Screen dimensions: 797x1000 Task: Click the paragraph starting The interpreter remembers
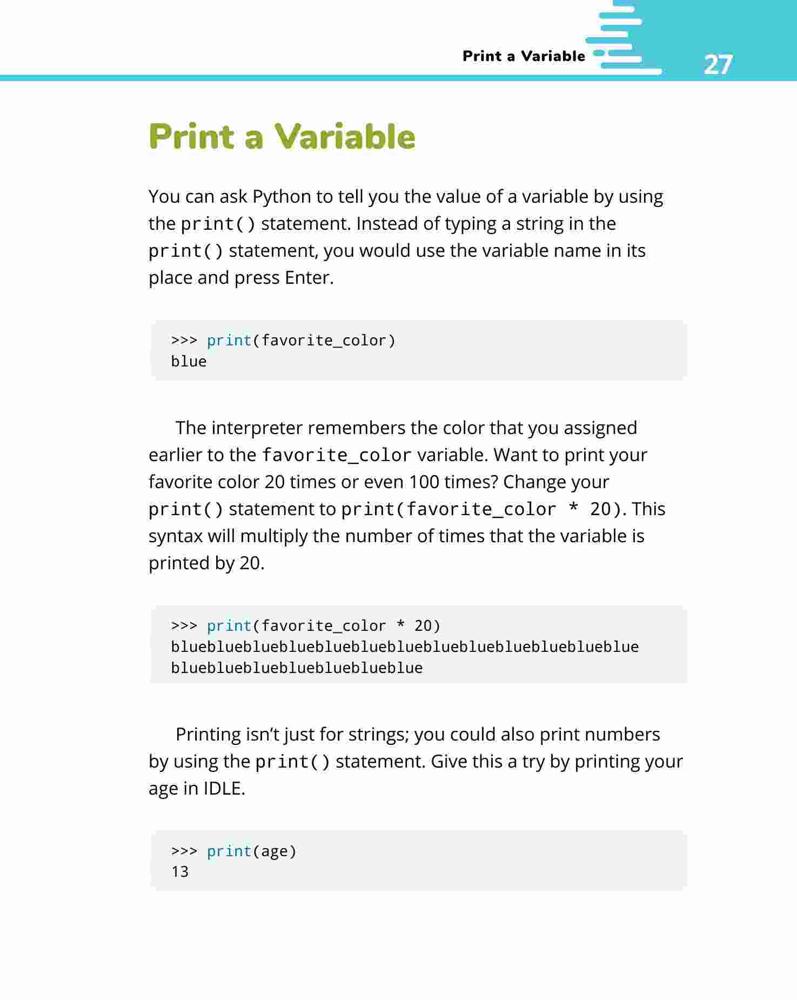(x=407, y=495)
